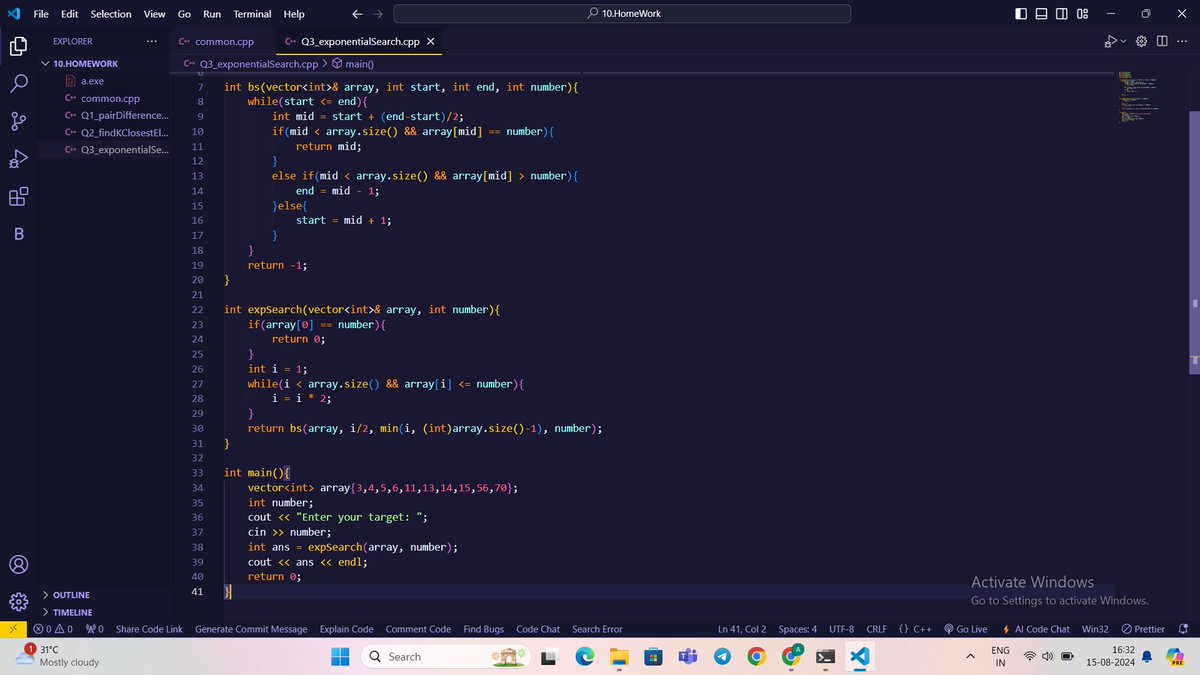Click the 10.HomeWork command center search box
The height and width of the screenshot is (675, 1200).
click(623, 14)
